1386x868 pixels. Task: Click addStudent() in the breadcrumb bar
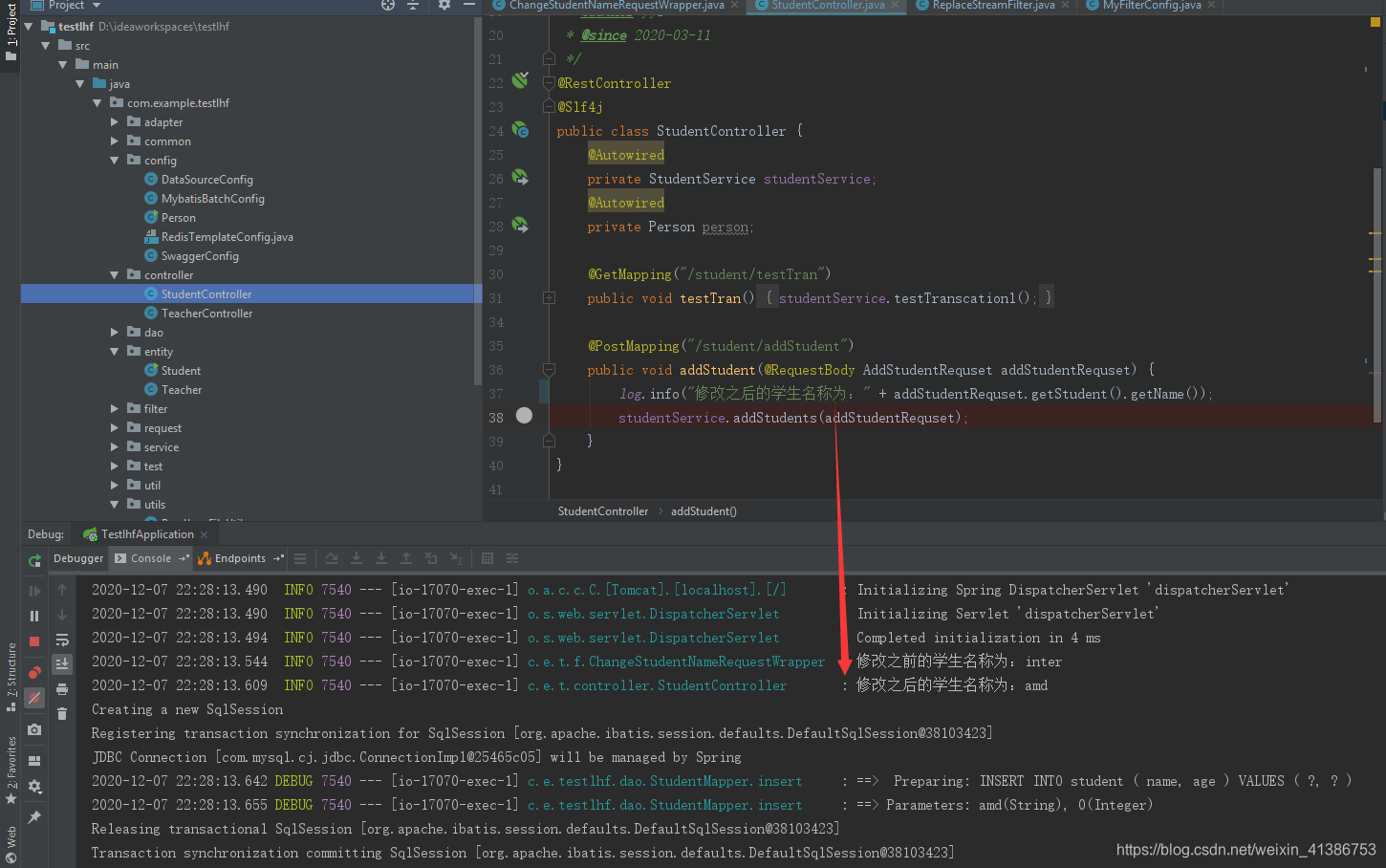[x=704, y=510]
